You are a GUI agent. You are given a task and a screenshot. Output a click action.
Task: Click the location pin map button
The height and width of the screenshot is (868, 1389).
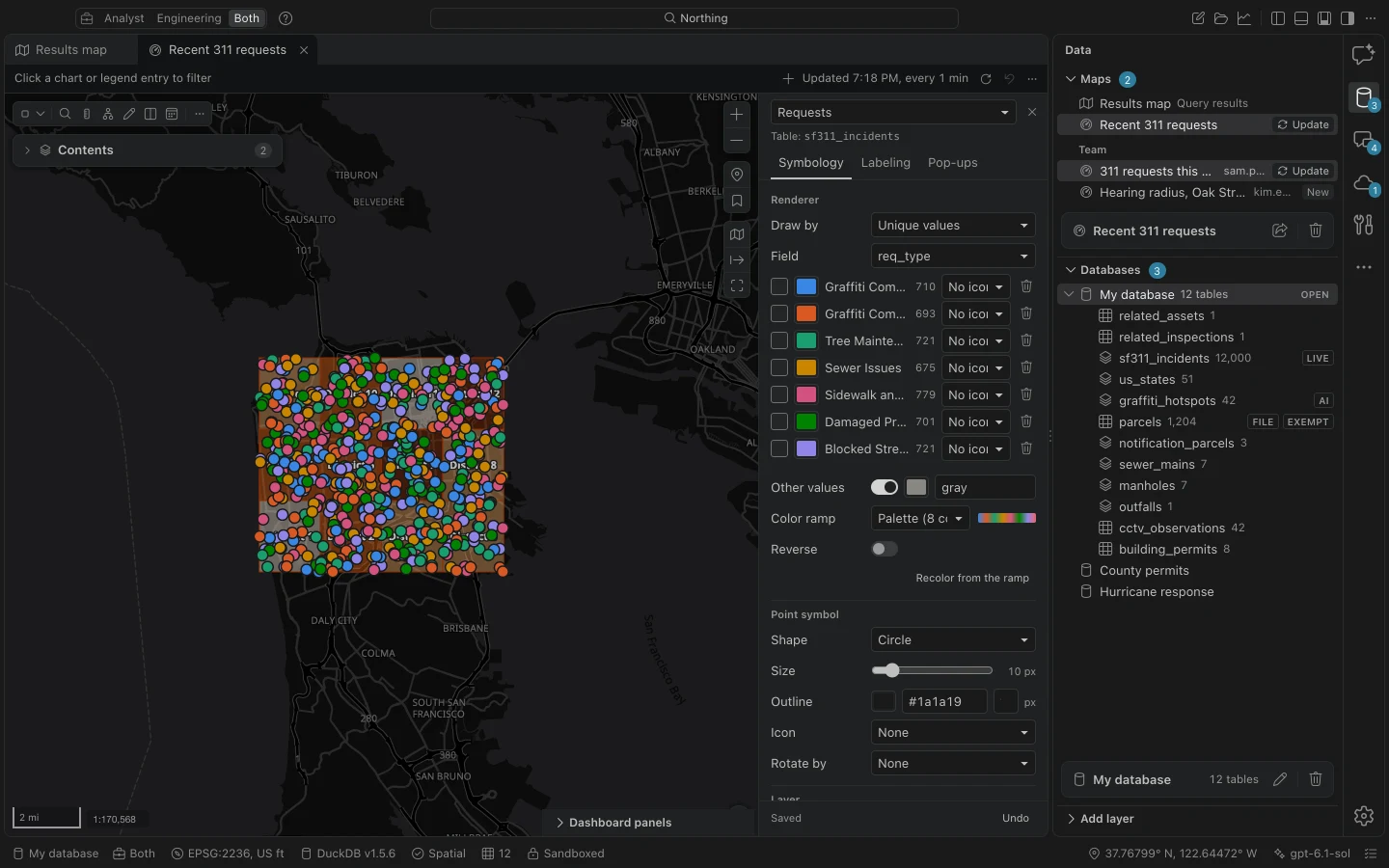pos(737,175)
